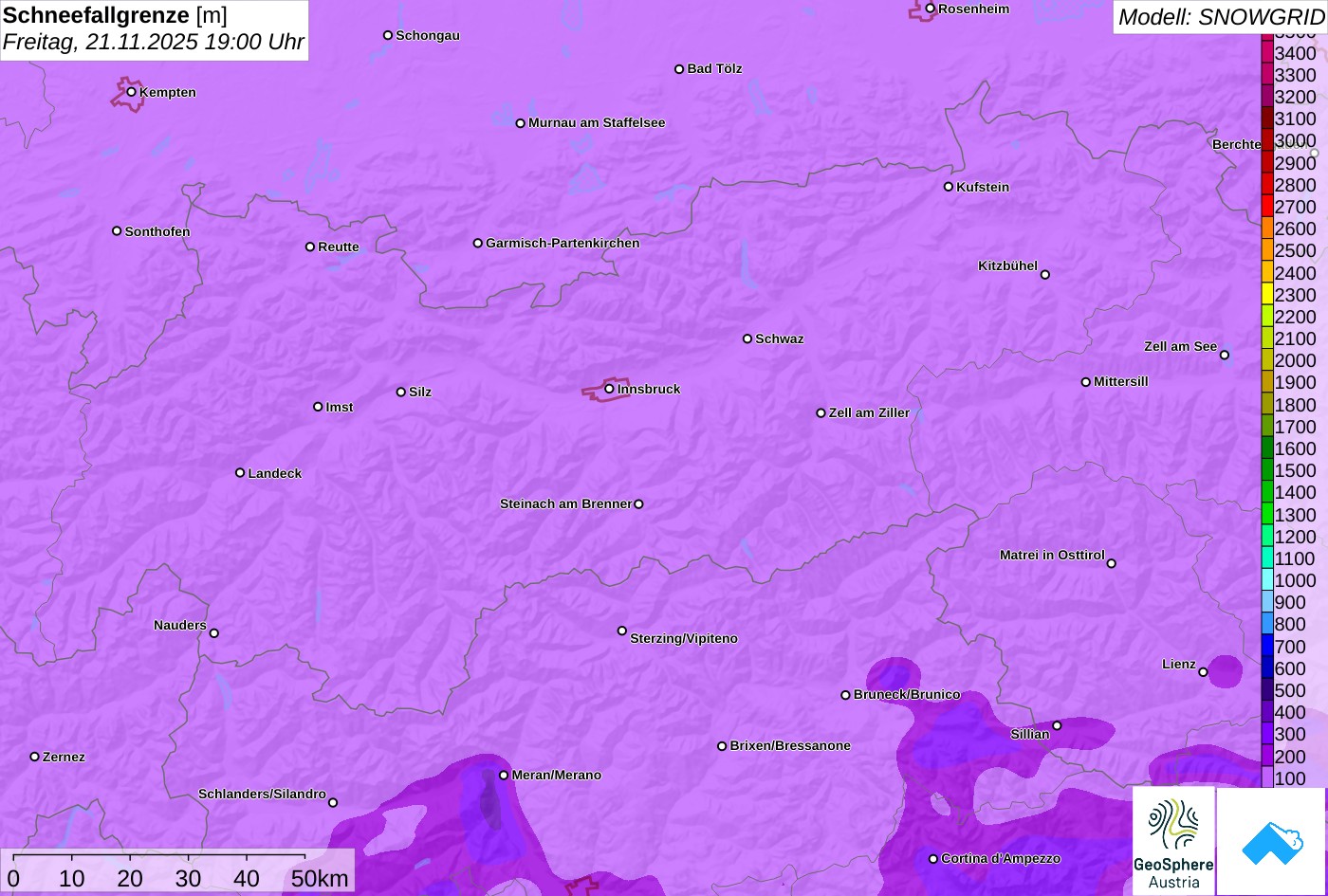Screen dimensions: 1328x896
Task: Click the 700 m blue legend swatch
Action: coord(1267,646)
